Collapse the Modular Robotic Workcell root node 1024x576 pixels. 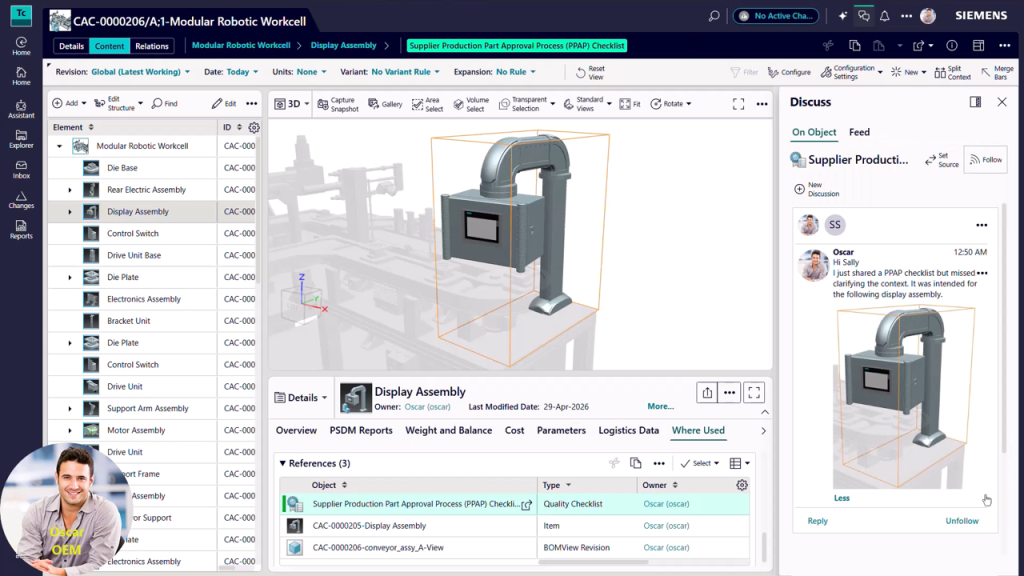(59, 146)
